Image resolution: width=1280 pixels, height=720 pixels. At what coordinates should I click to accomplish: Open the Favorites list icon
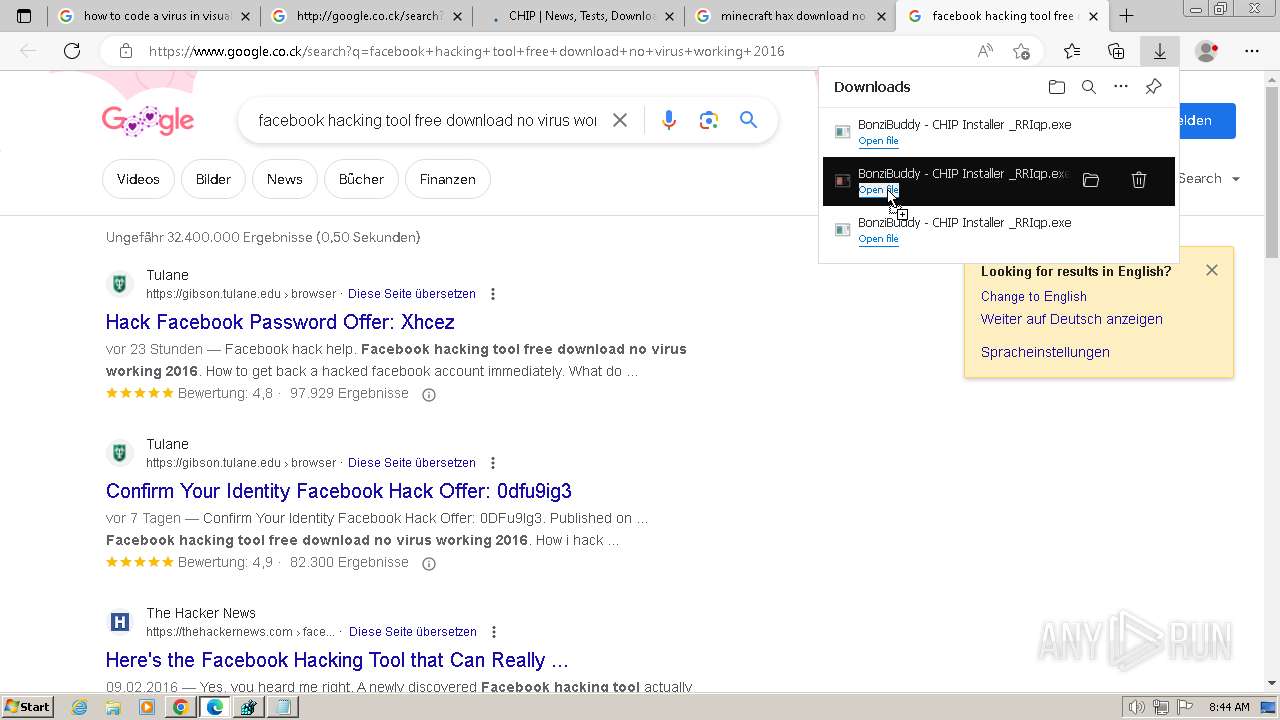[x=1072, y=51]
